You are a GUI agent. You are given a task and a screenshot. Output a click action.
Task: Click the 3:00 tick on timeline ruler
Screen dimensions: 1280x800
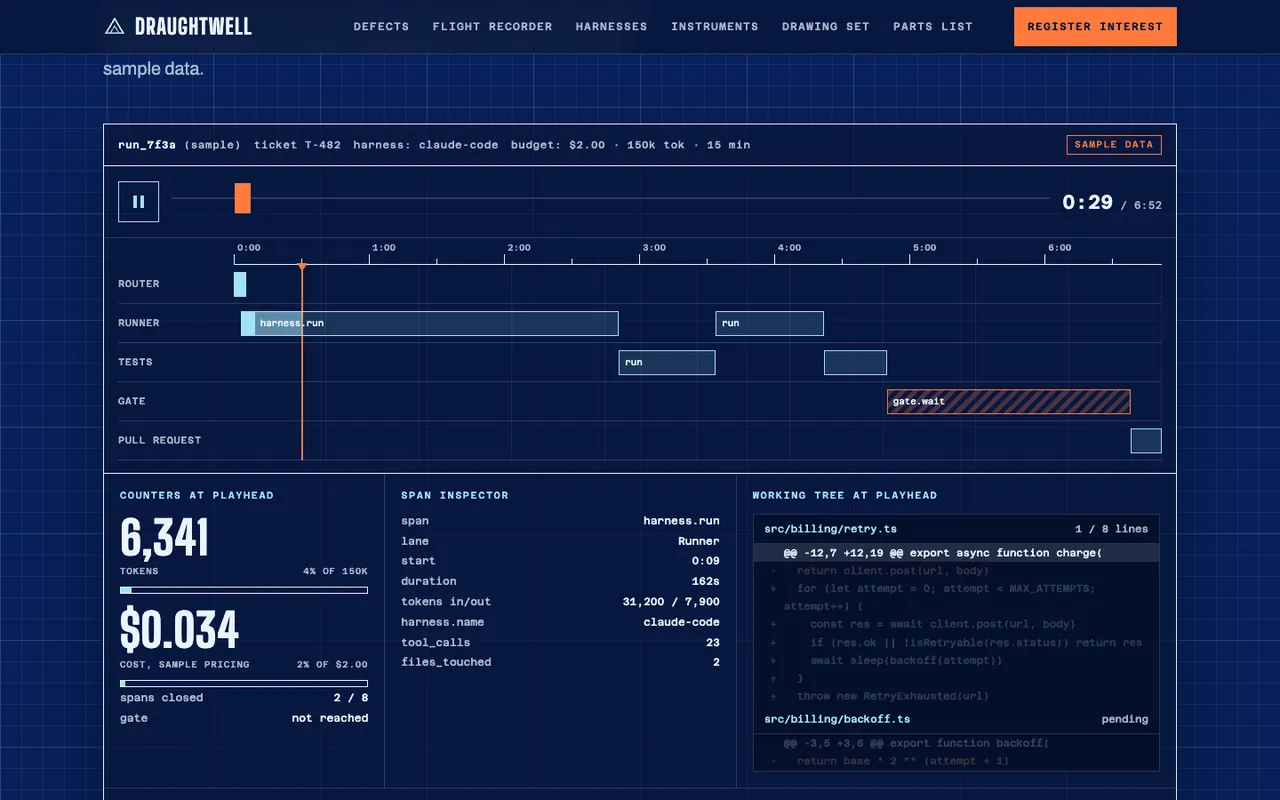[654, 248]
